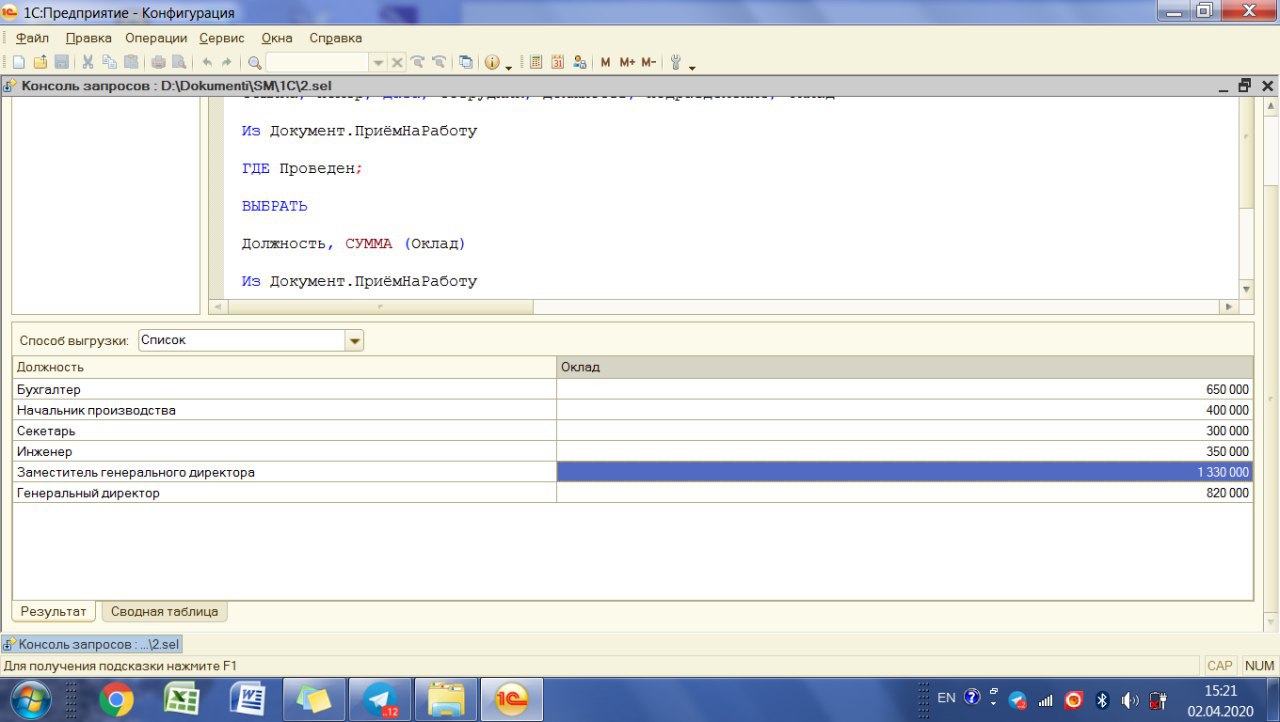Click the 1C taskbar icon
1280x722 pixels.
pos(512,699)
